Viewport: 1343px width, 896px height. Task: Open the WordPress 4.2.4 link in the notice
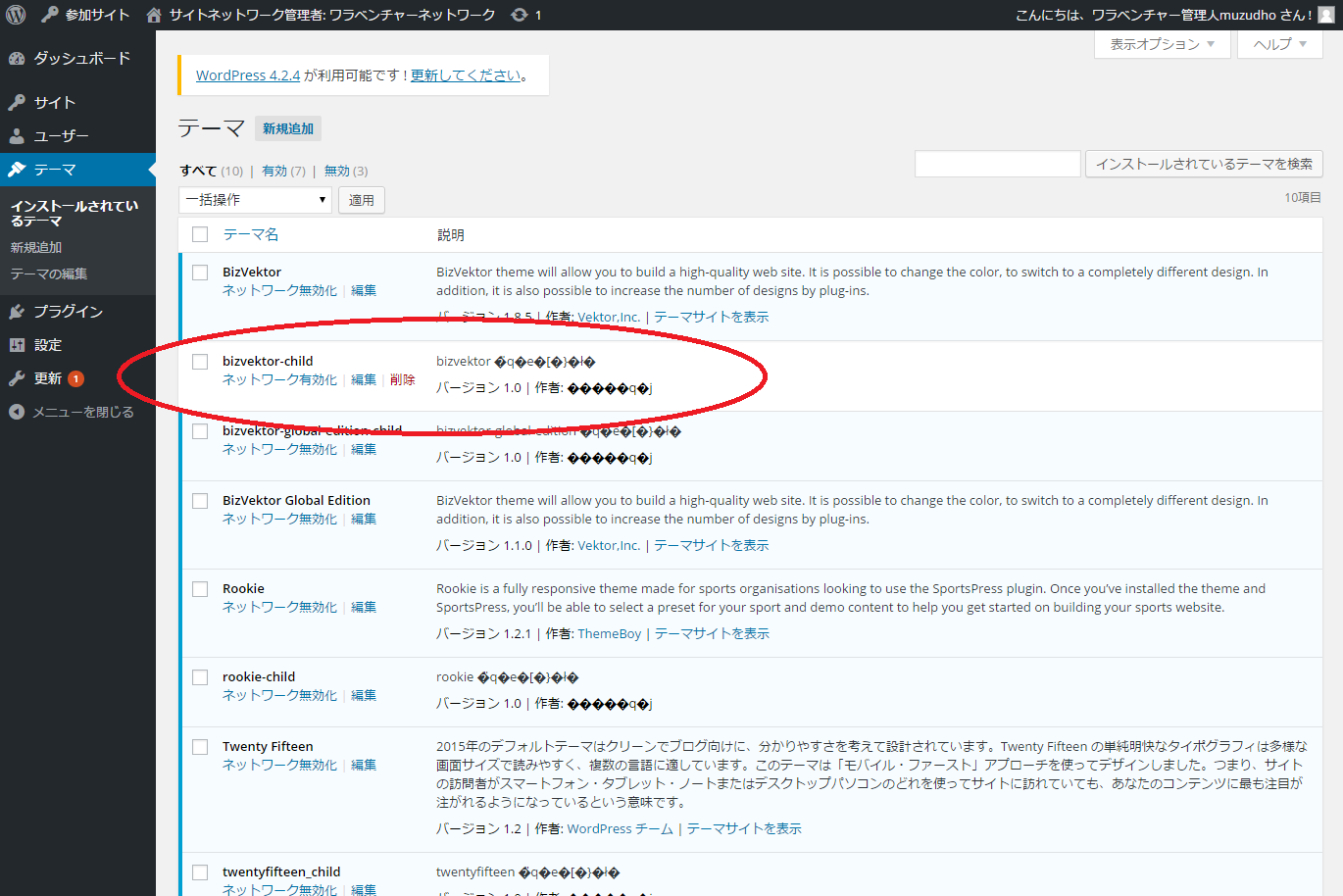248,75
